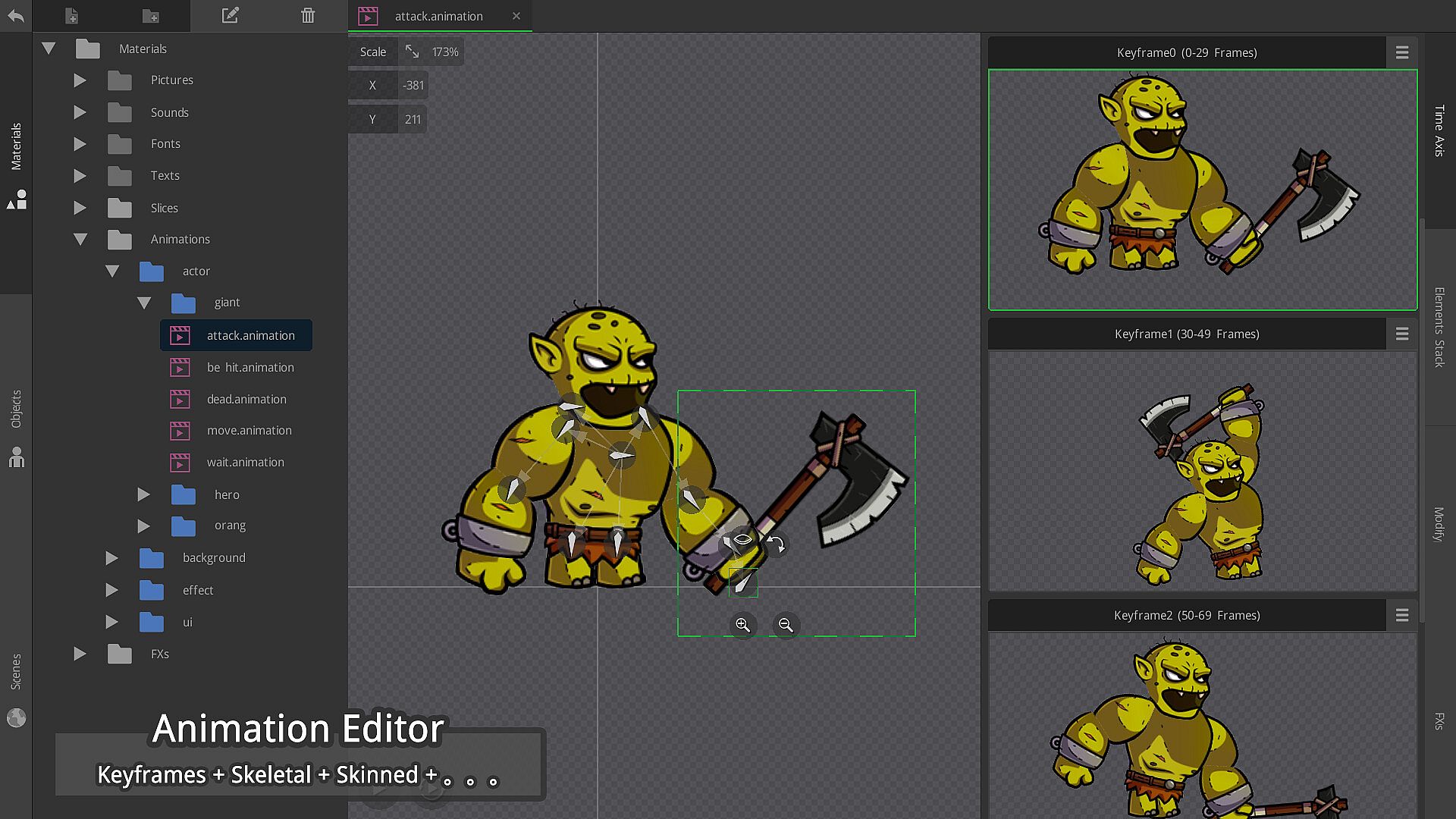Open the Keyframe2 hamburger menu

(x=1401, y=615)
